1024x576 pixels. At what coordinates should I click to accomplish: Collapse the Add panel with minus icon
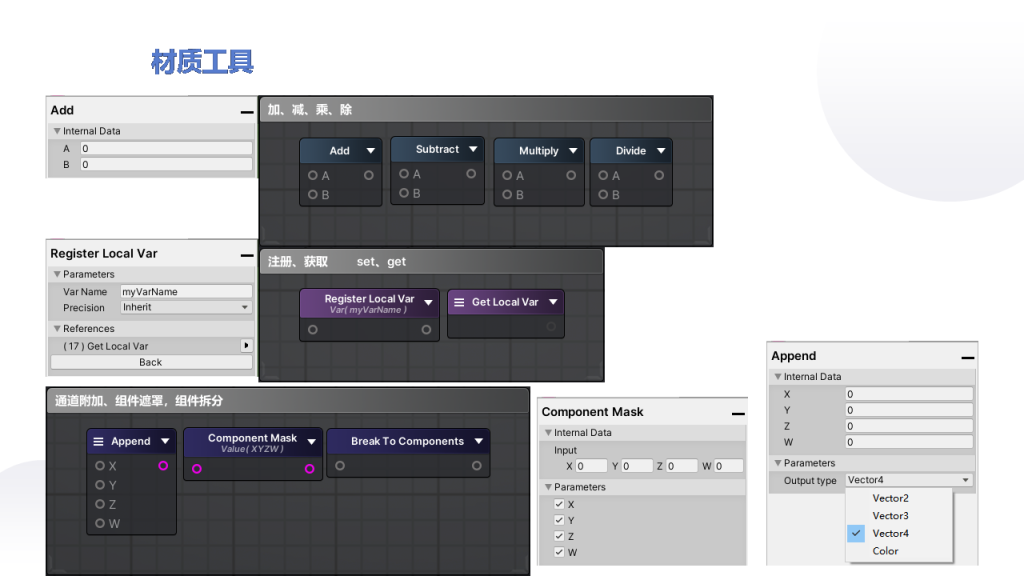click(x=246, y=112)
